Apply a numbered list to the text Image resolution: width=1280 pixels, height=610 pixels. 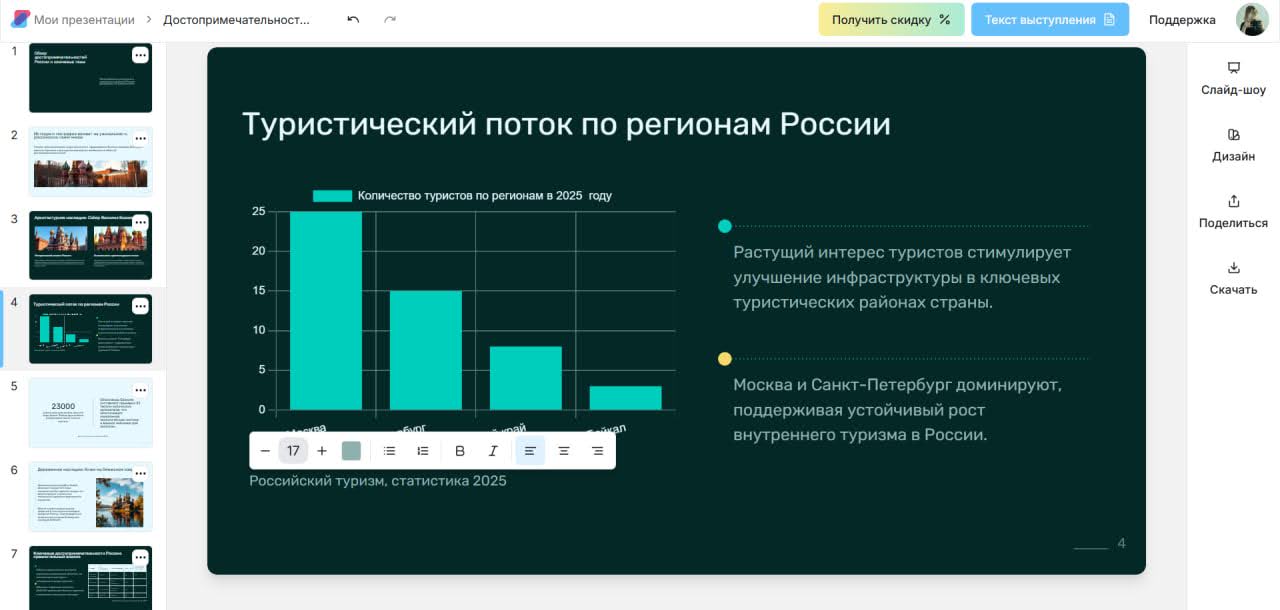[x=422, y=450]
